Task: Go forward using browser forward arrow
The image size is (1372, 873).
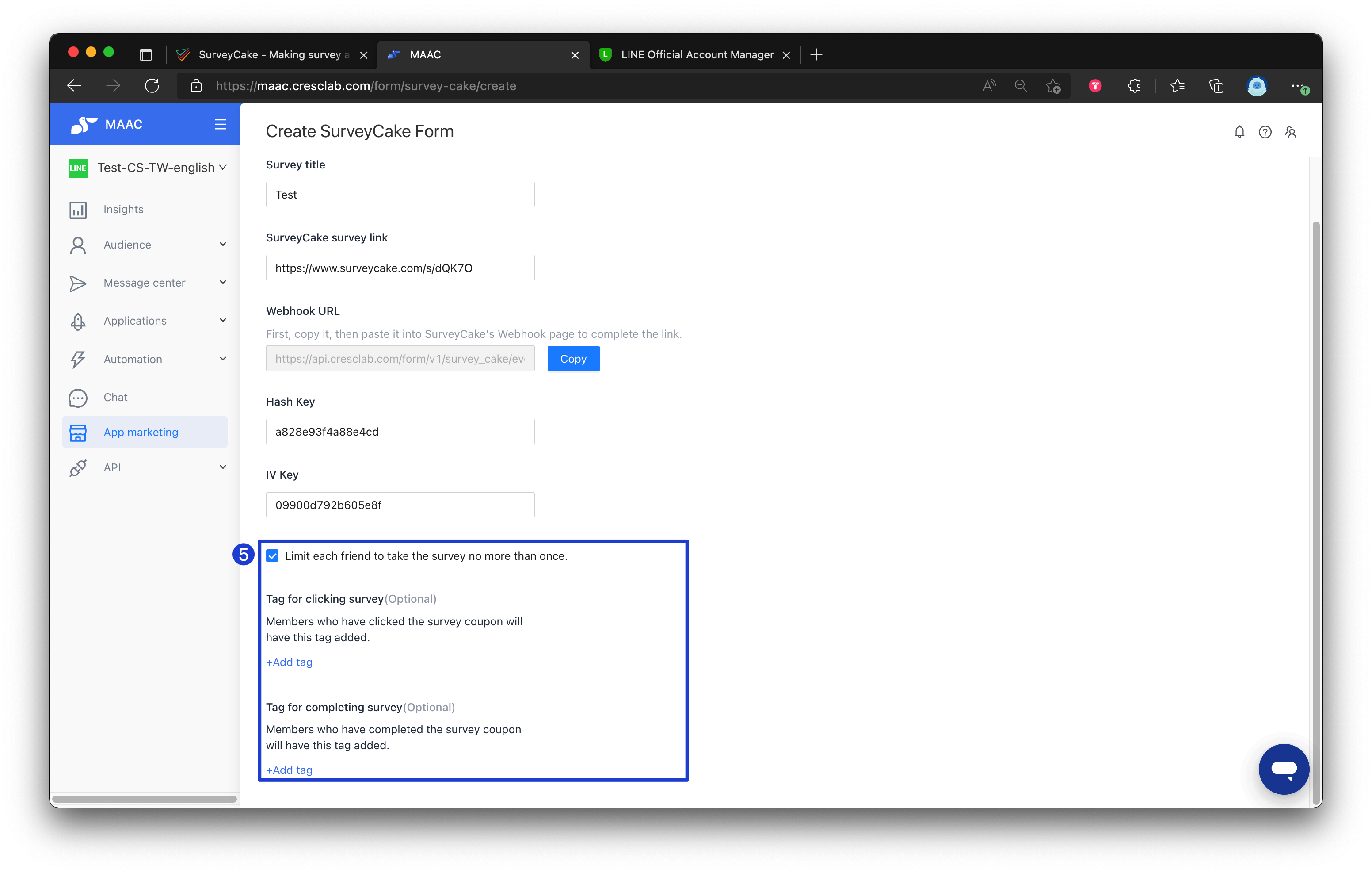Action: pyautogui.click(x=114, y=85)
